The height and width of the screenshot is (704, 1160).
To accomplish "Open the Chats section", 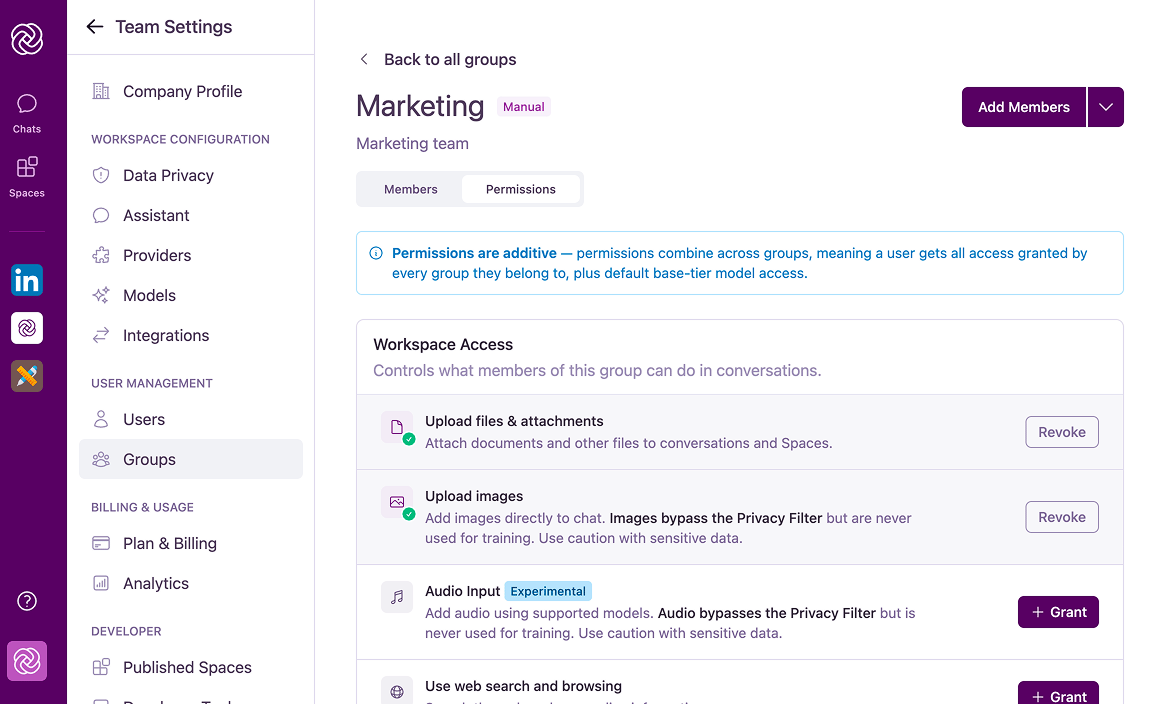I will (27, 113).
